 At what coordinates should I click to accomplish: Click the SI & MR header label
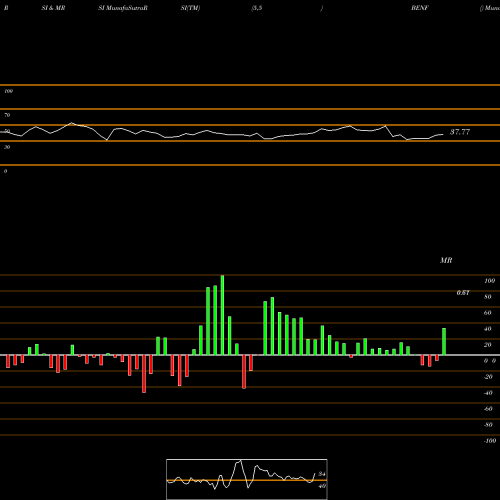click(x=53, y=8)
